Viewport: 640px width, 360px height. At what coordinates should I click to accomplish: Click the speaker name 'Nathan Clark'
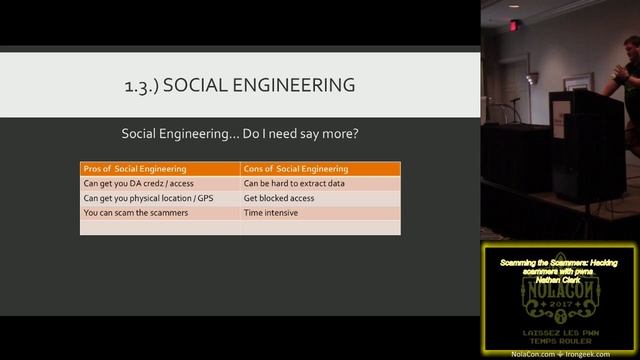[x=558, y=280]
